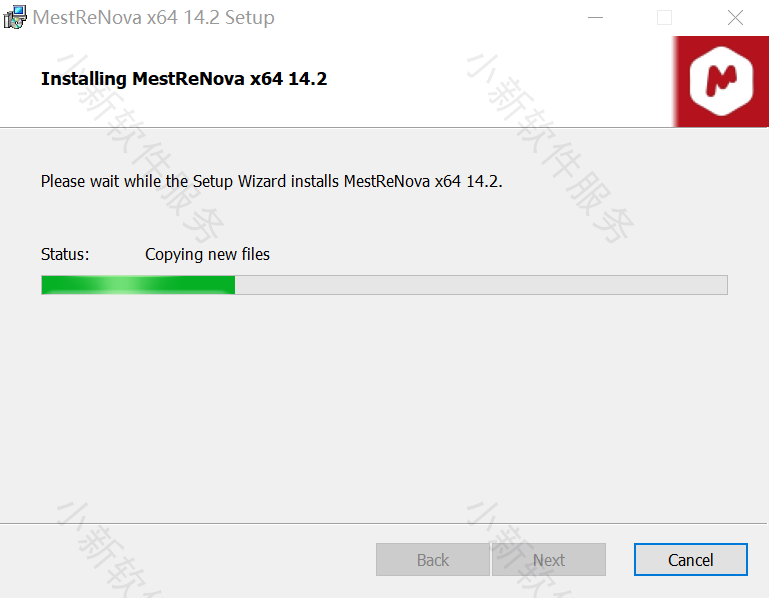Click the empty gray part of progress bar

(481, 285)
